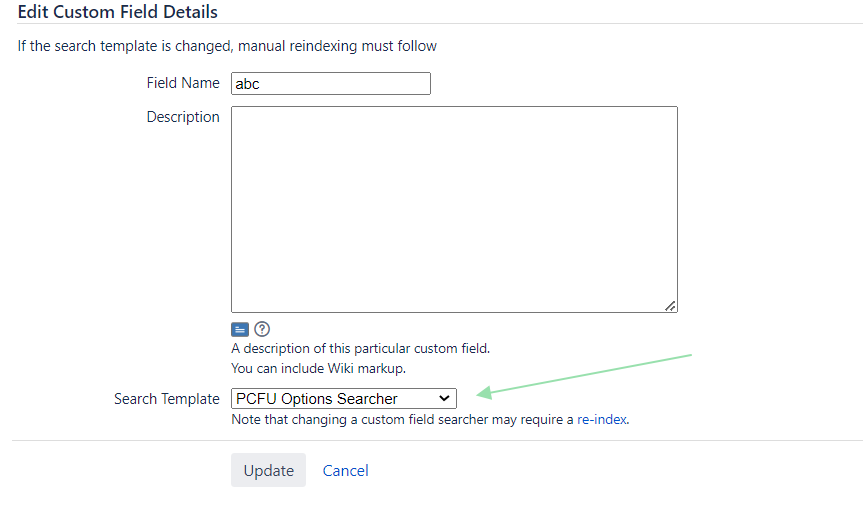Click the 'Note that changing a custom field searcher' text
This screenshot has height=526, width=863.
click(361, 420)
